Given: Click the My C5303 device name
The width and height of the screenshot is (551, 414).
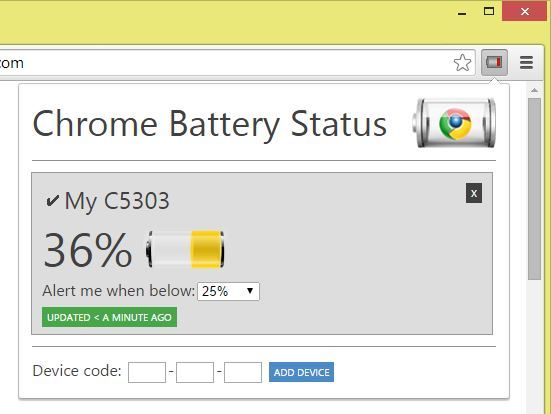Looking at the screenshot, I should click(117, 201).
